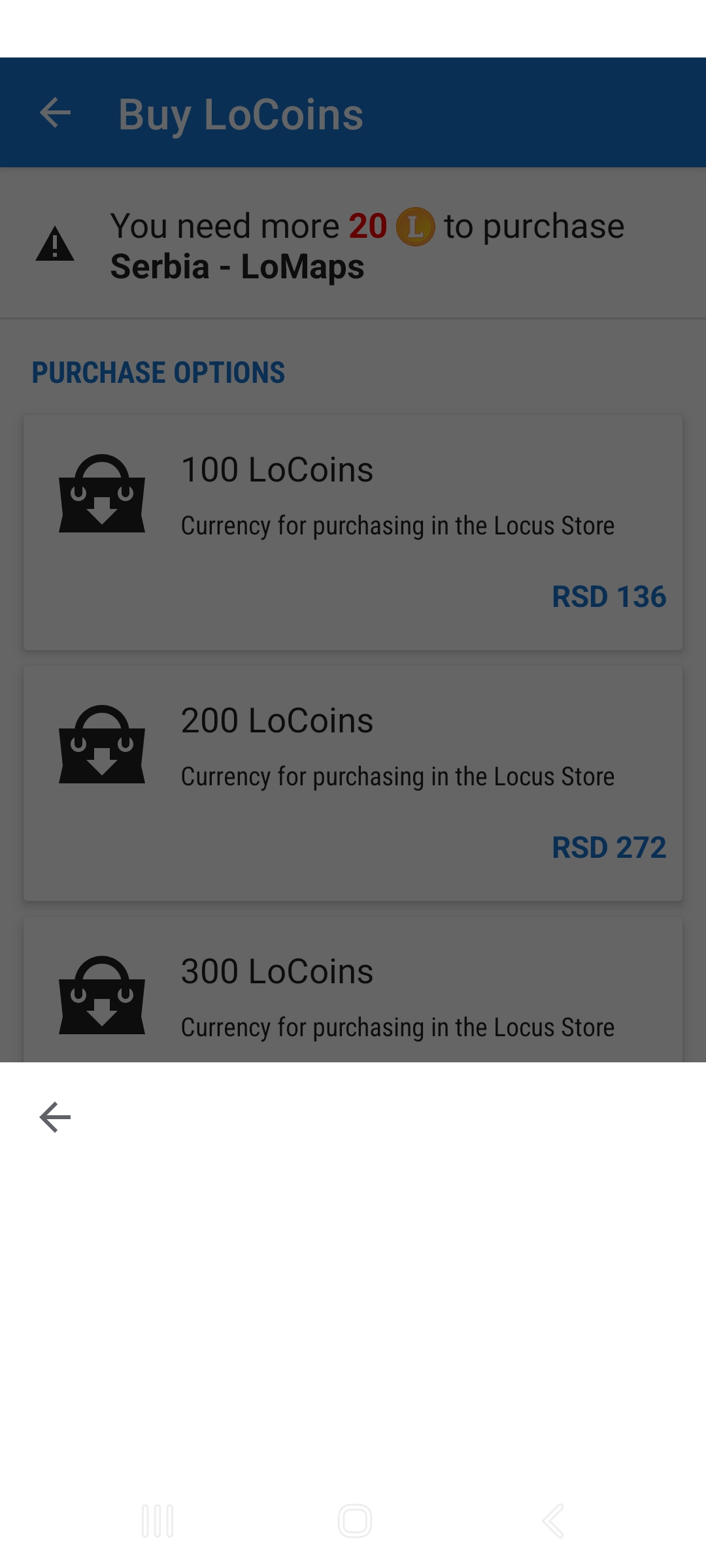Screen dimensions: 706x1568
Task: Click the warning triangle icon
Action: click(x=55, y=244)
